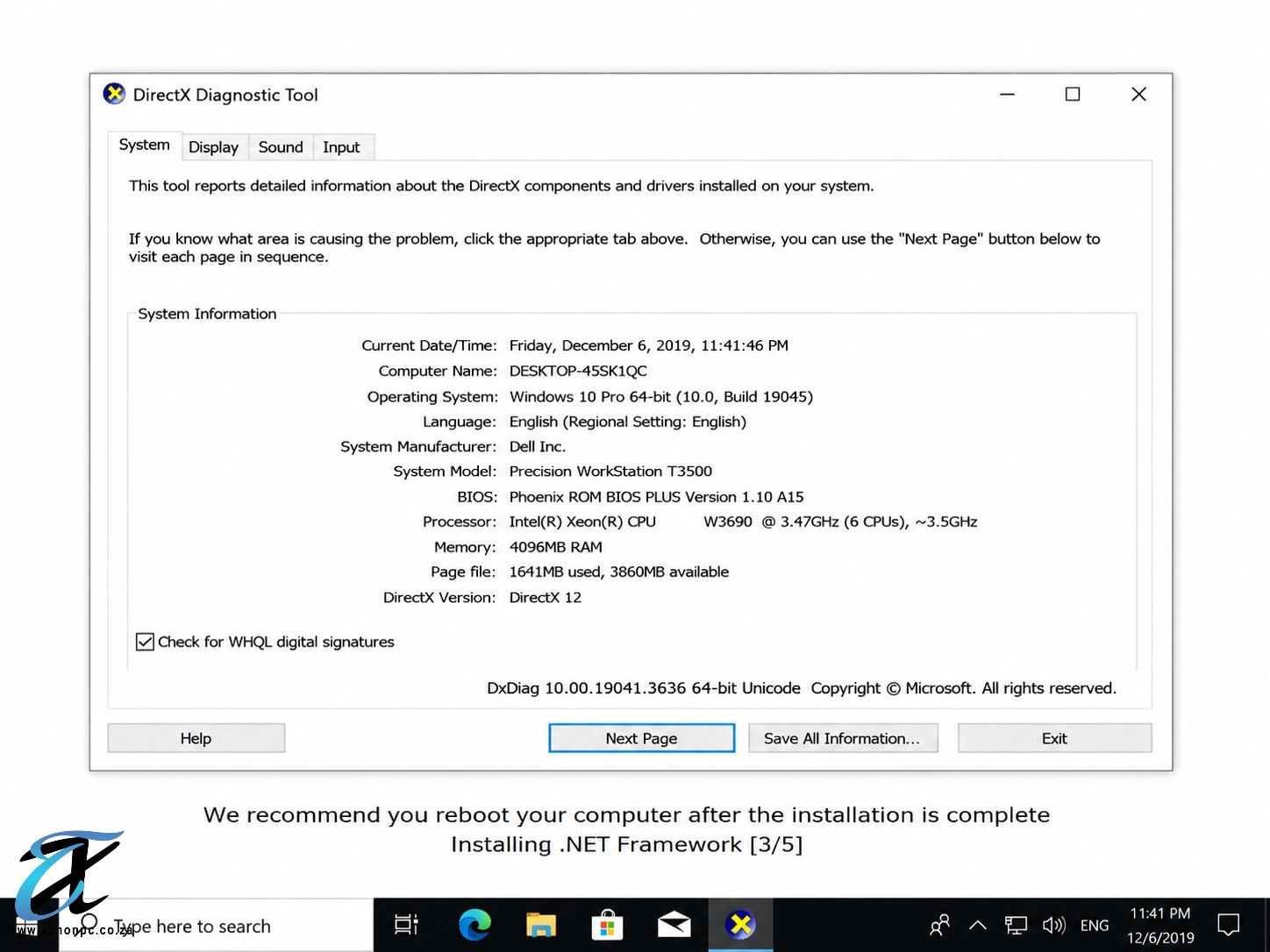
Task: Show hidden system tray icons
Action: coord(978,925)
